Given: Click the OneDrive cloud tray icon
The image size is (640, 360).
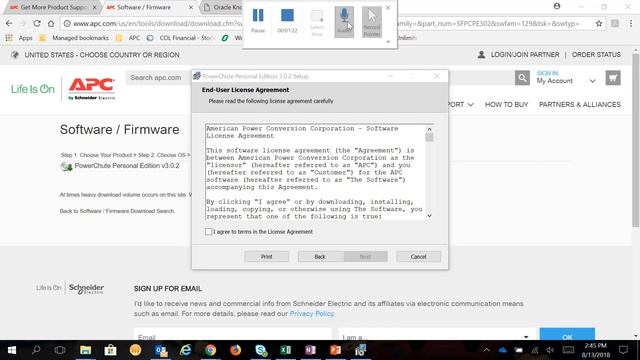Looking at the screenshot, I should coord(502,350).
